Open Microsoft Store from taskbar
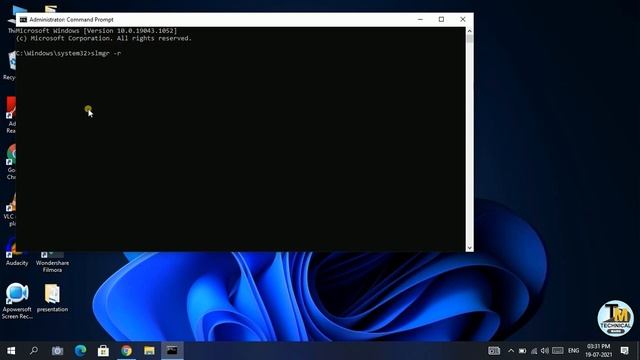This screenshot has height=360, width=640. coord(103,351)
